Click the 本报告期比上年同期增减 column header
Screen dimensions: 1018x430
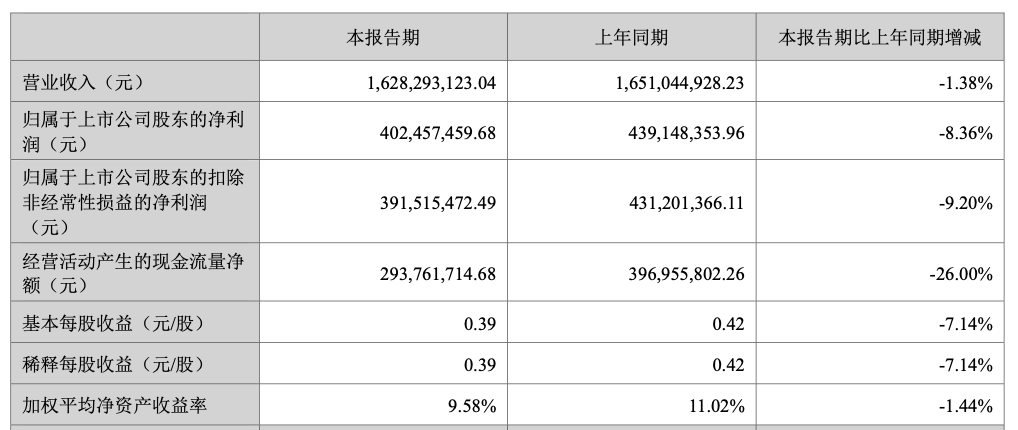[879, 38]
